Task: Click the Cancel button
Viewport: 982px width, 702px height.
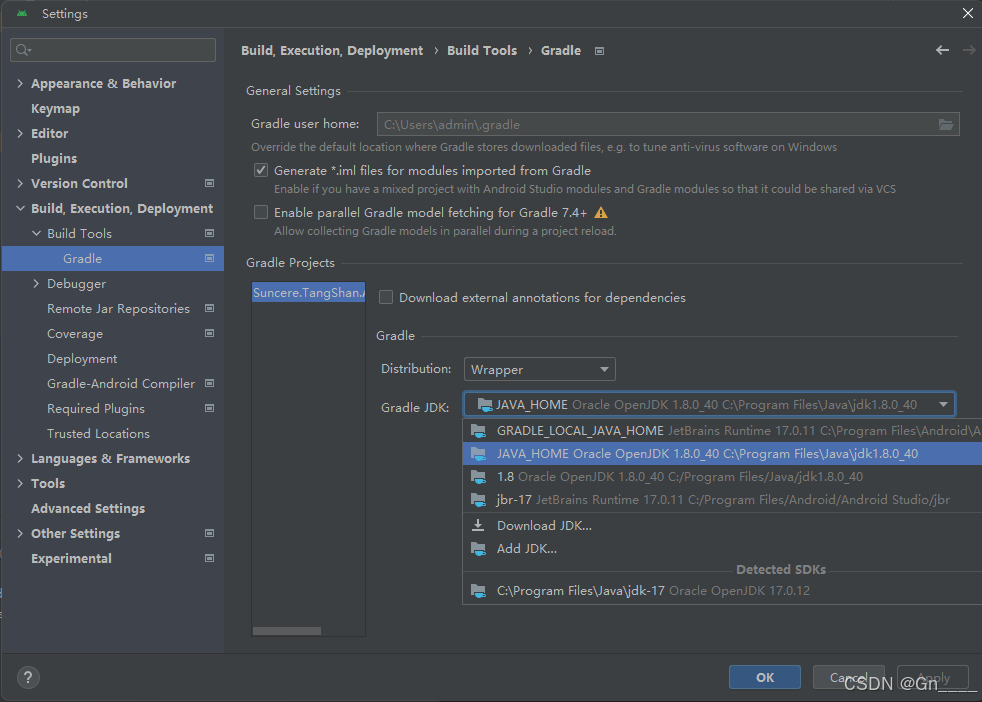Action: click(849, 677)
